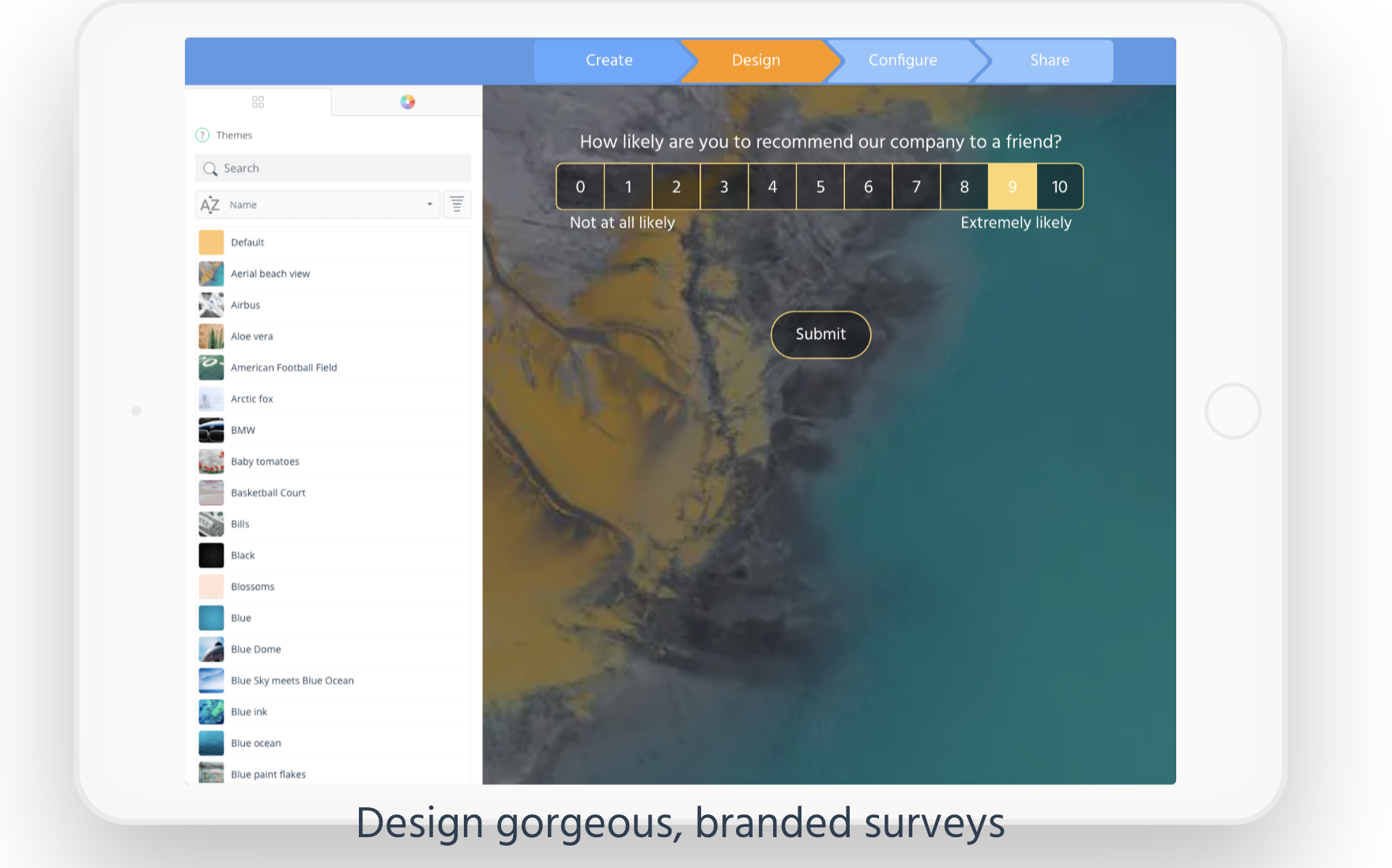Apply the Black color theme swatch
Viewport: 1392px width, 868px height.
click(211, 555)
